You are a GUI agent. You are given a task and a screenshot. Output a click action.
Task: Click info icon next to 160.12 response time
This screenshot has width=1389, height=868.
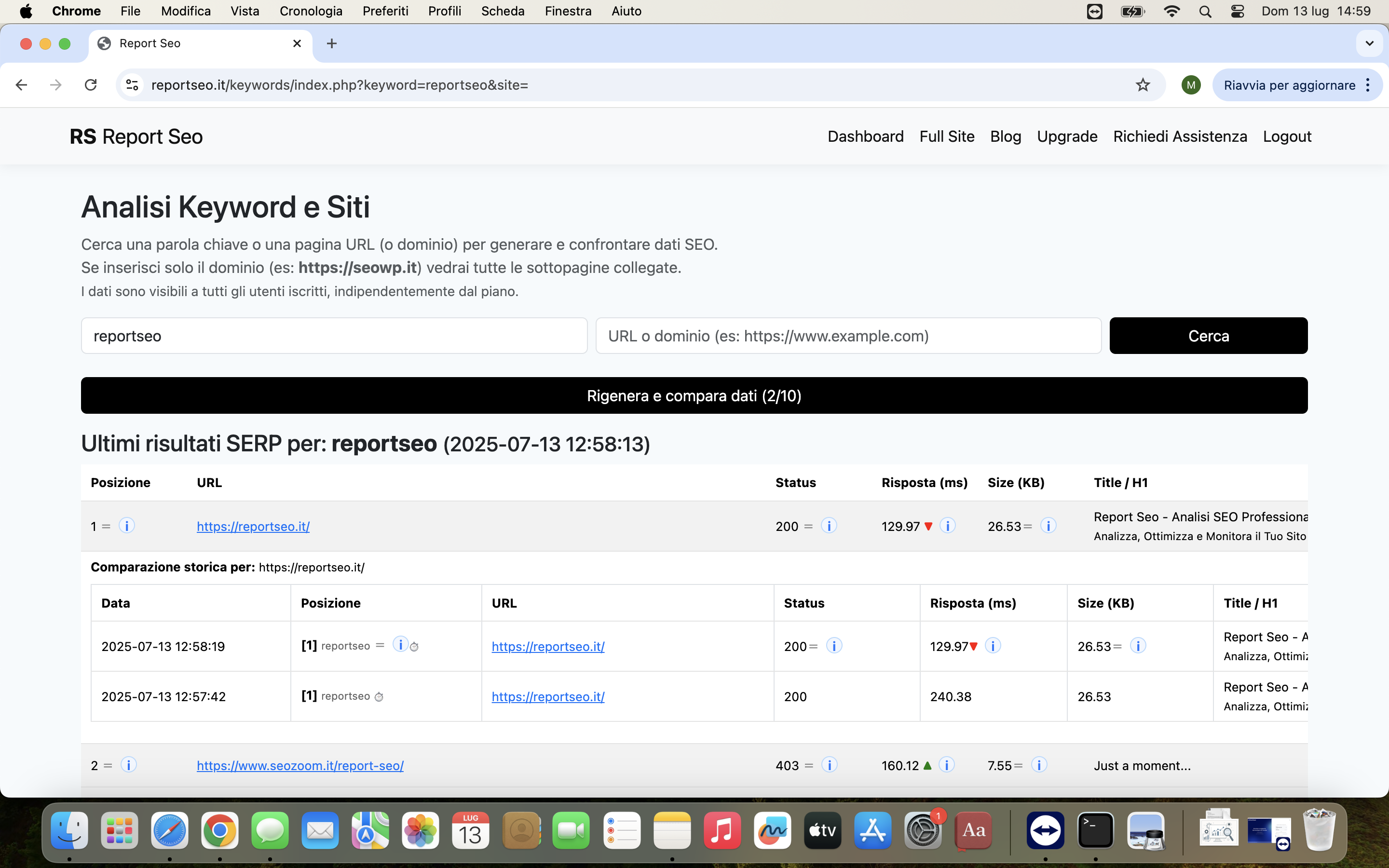pos(946,765)
